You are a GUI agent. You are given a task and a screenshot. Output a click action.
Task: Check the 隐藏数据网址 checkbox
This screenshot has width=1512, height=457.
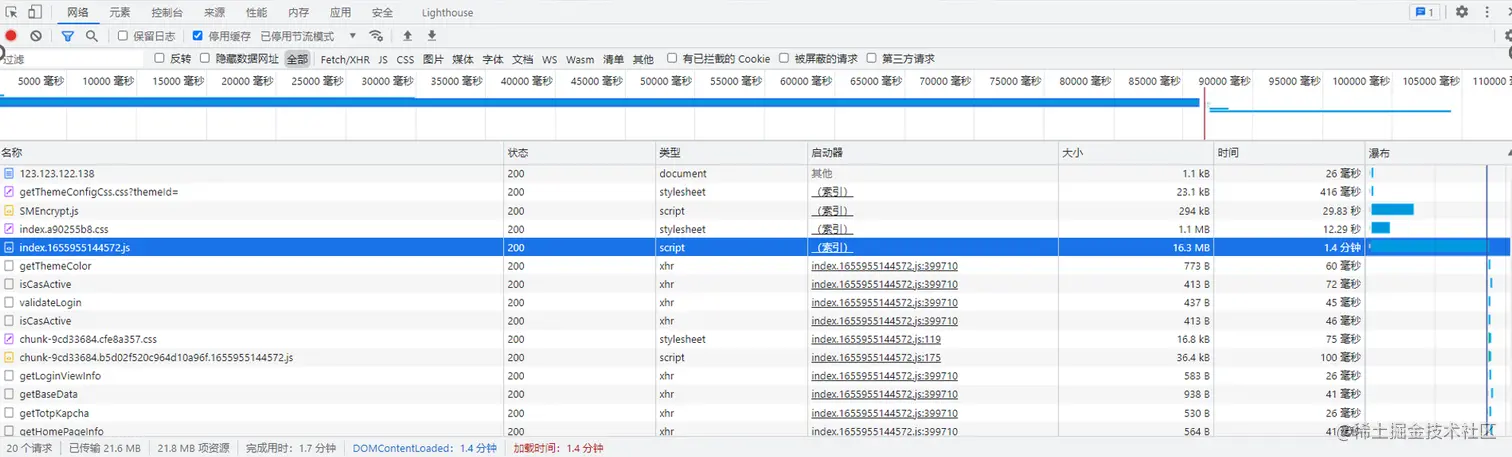point(205,59)
